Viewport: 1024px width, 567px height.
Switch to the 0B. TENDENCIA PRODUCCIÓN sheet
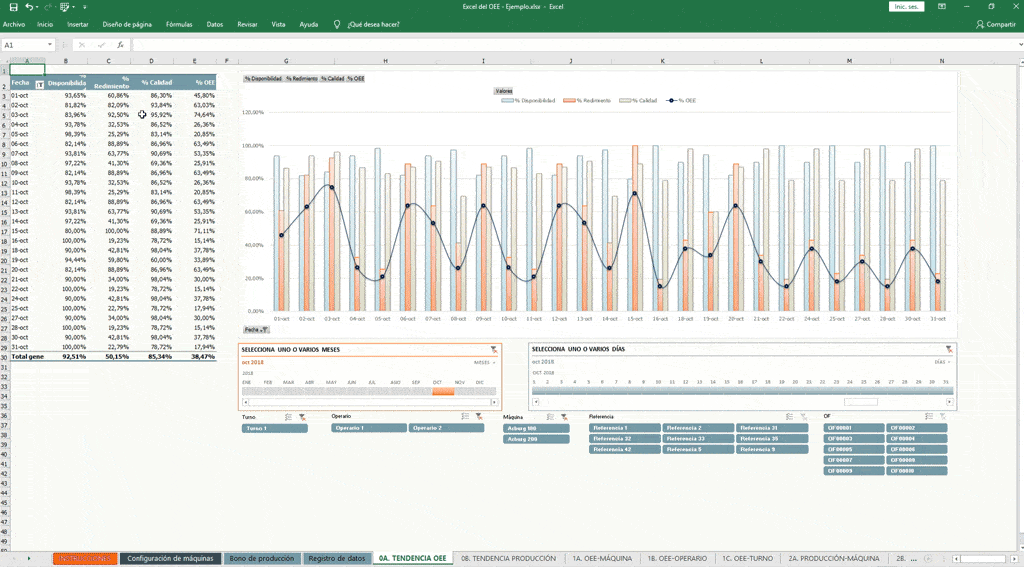[508, 559]
